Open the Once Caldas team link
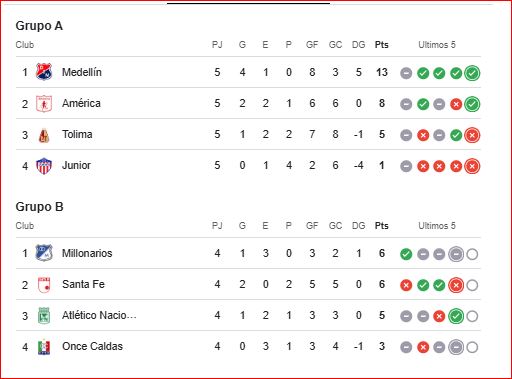The width and height of the screenshot is (512, 379). click(92, 346)
